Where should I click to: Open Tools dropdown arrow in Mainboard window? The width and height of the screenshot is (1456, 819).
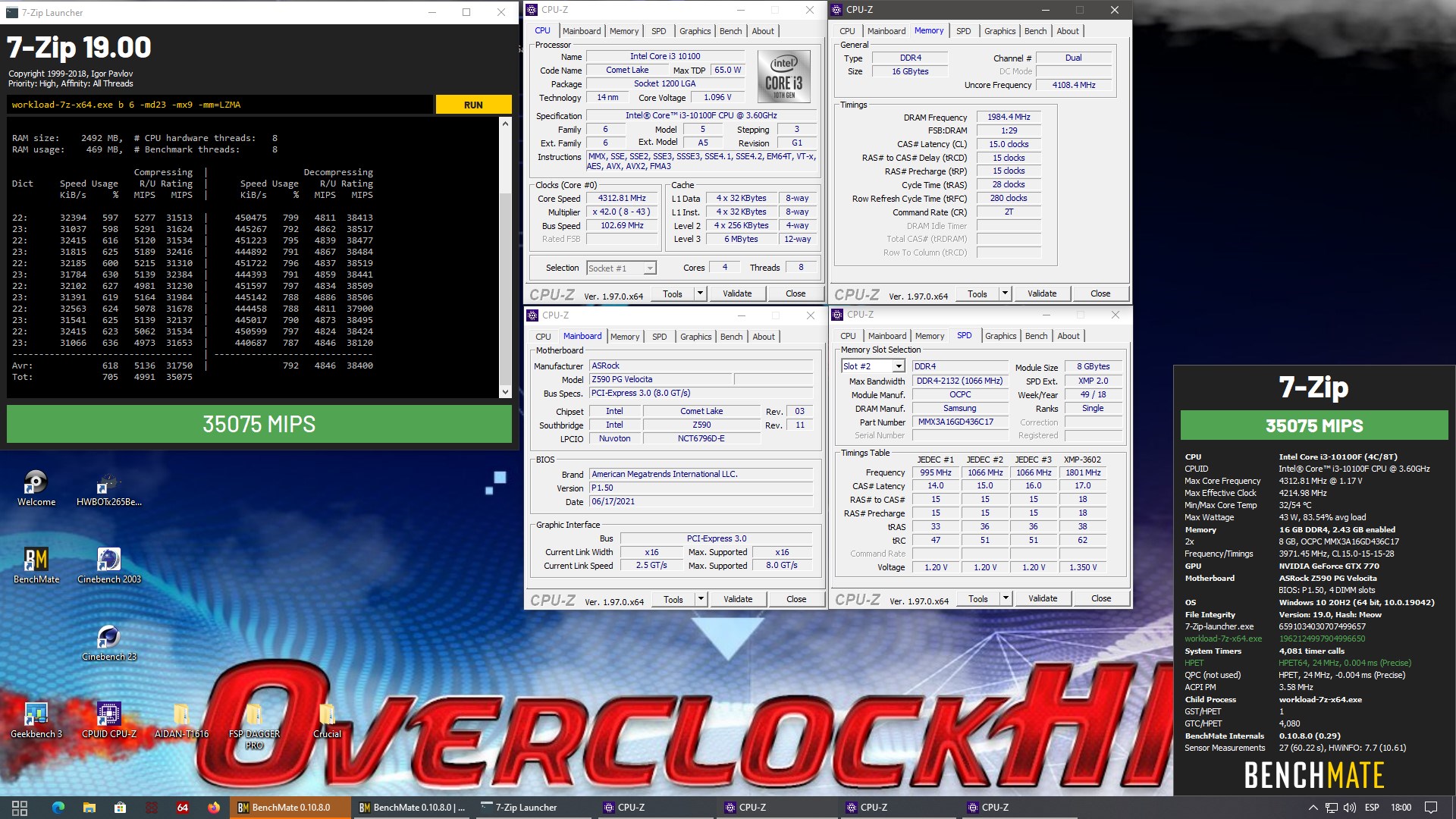click(x=701, y=599)
